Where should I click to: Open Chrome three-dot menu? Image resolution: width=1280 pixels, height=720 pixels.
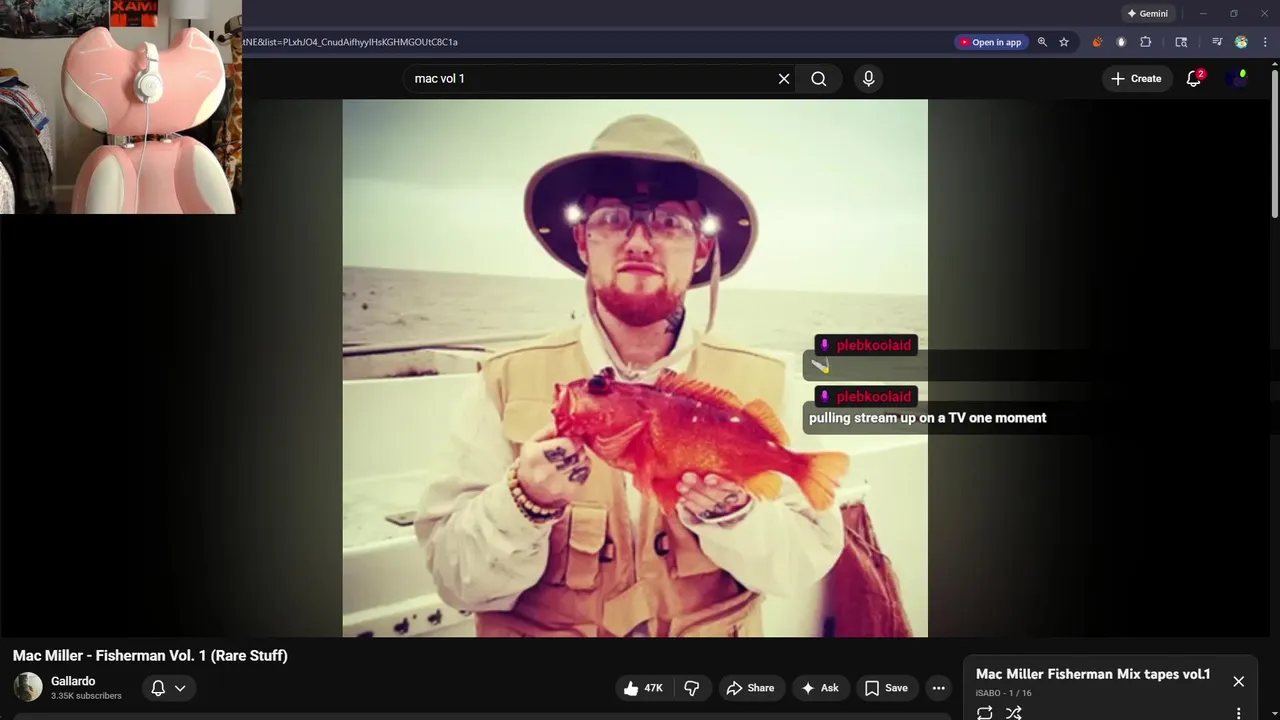point(1266,42)
